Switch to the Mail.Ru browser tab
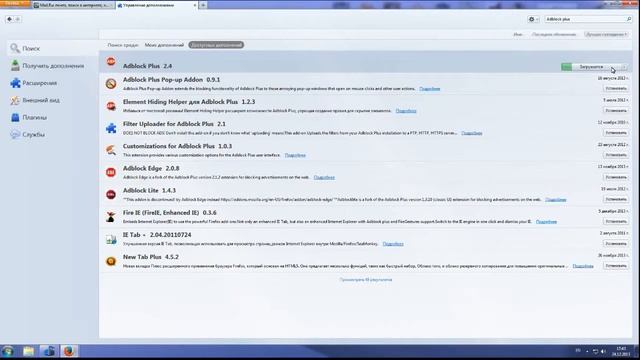640x360 pixels. 73,5
